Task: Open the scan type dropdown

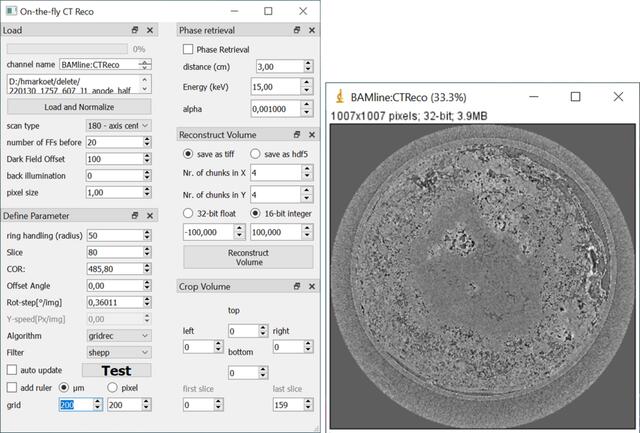Action: click(119, 126)
